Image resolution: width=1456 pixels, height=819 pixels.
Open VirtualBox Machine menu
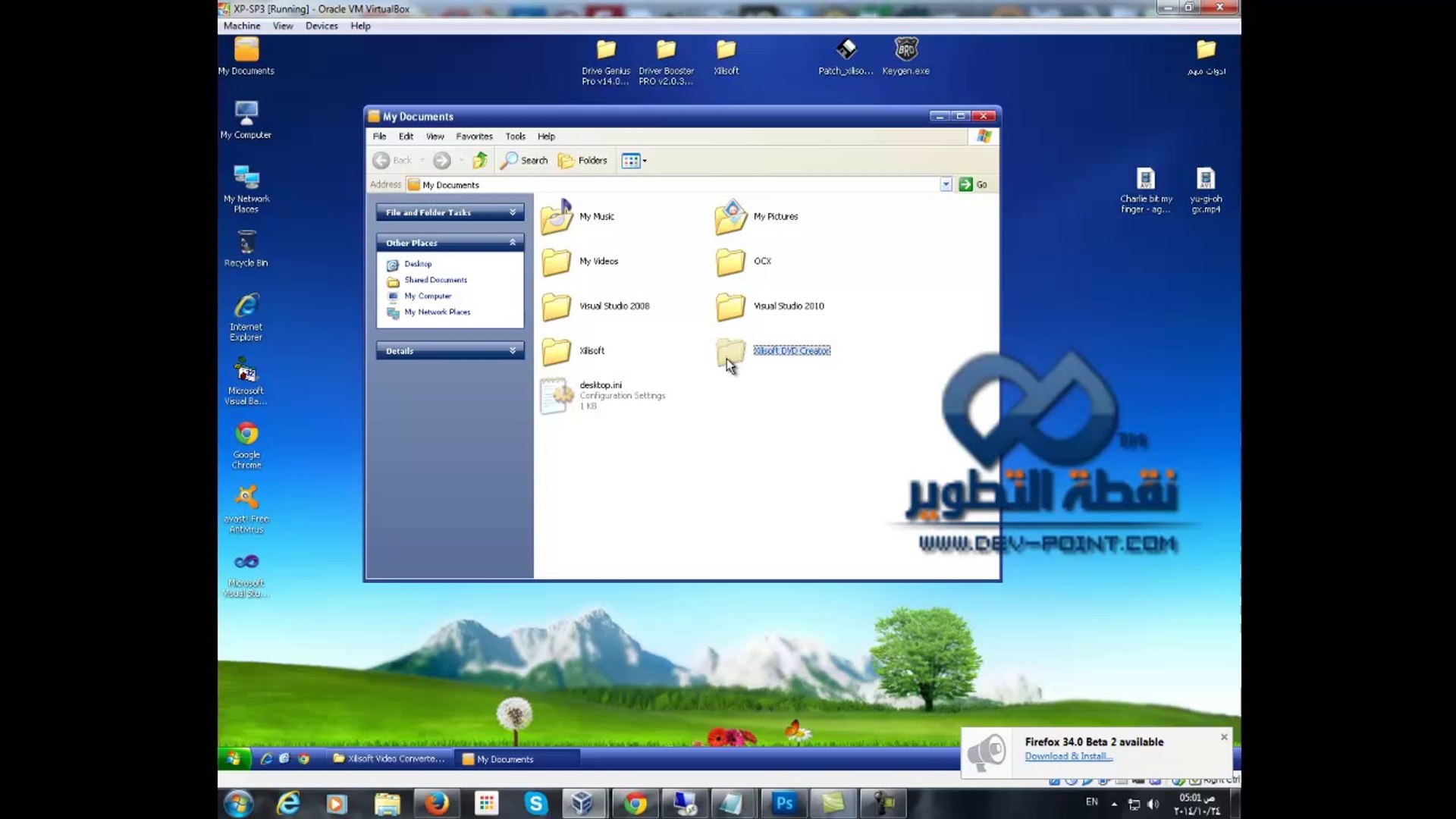pos(242,26)
